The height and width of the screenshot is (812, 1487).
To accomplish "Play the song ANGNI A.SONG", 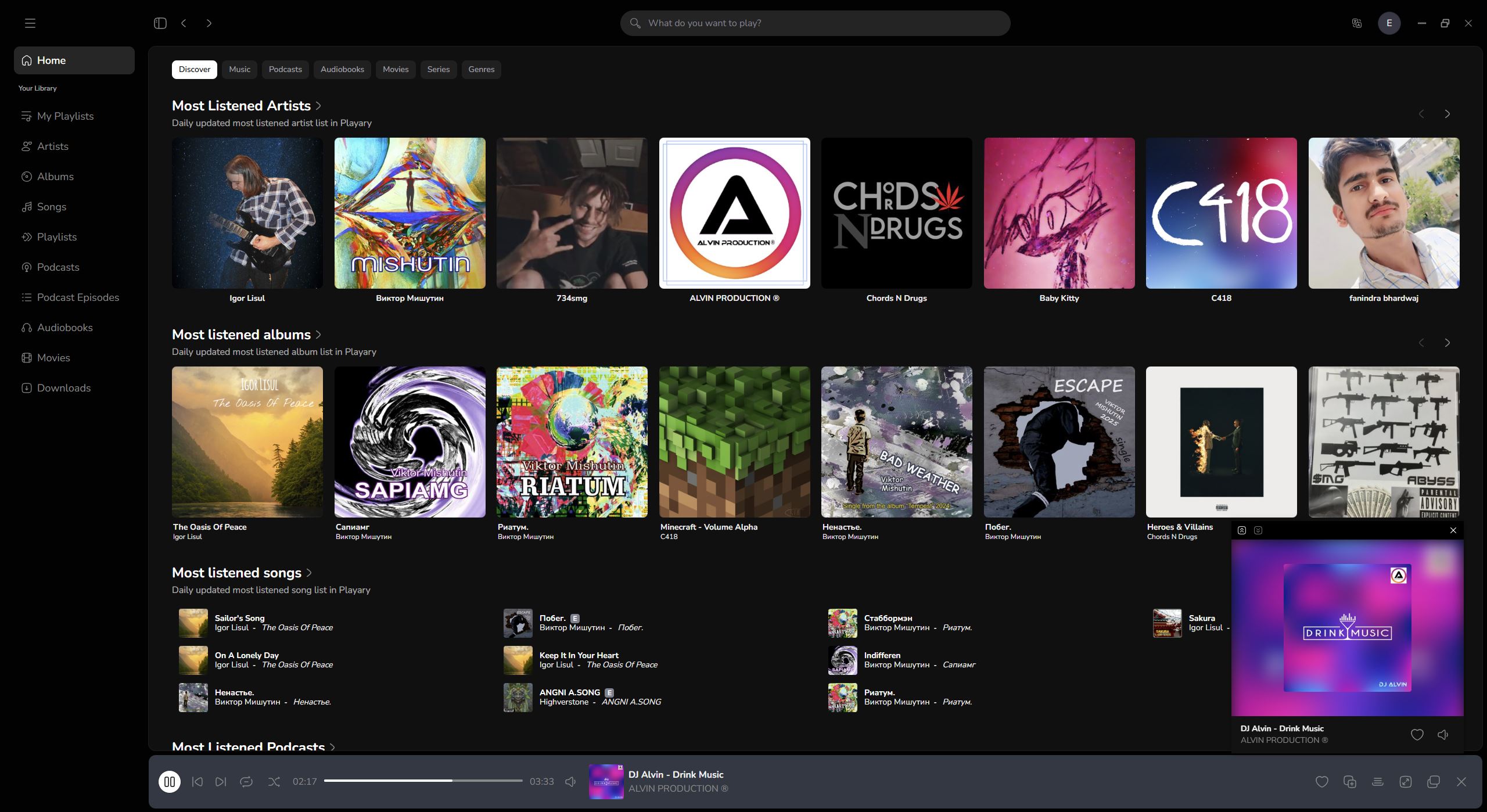I will (570, 692).
